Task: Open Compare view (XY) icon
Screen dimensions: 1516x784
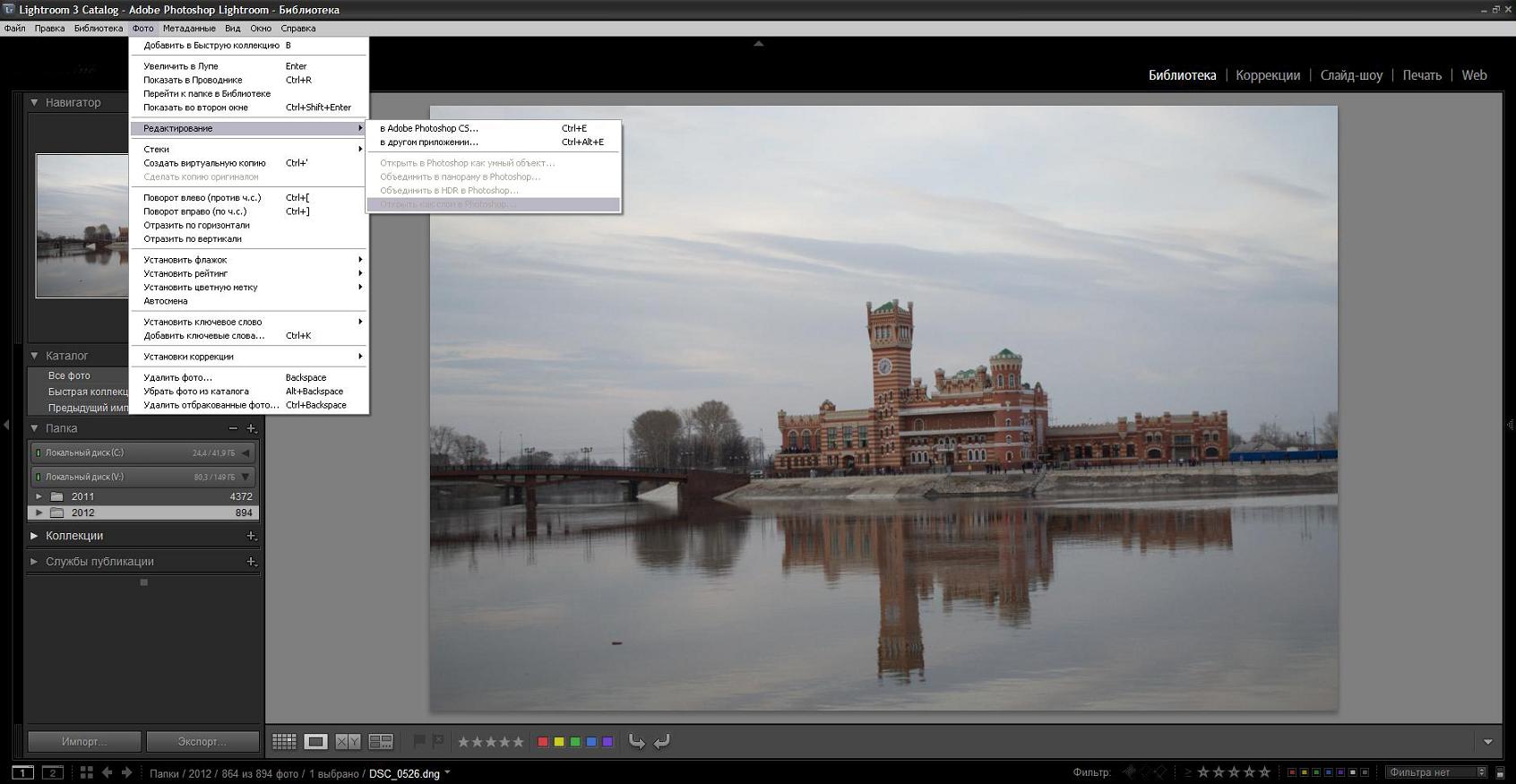Action: click(348, 741)
